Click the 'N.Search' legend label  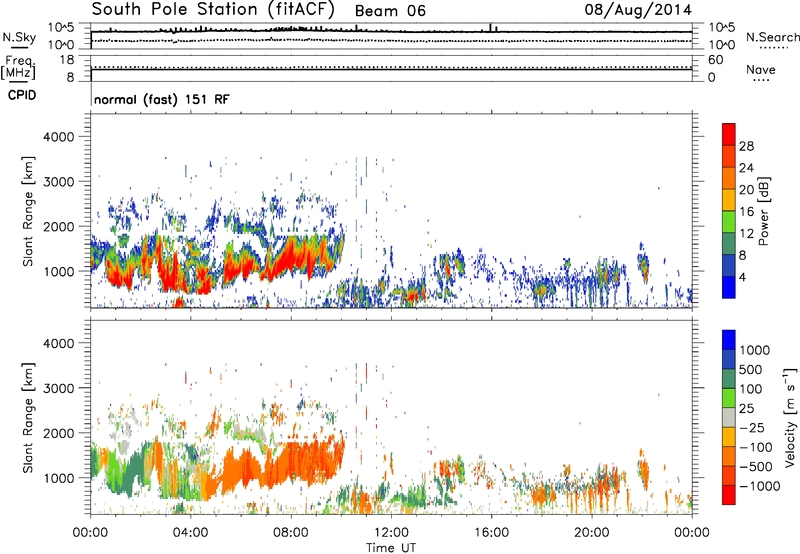point(772,37)
